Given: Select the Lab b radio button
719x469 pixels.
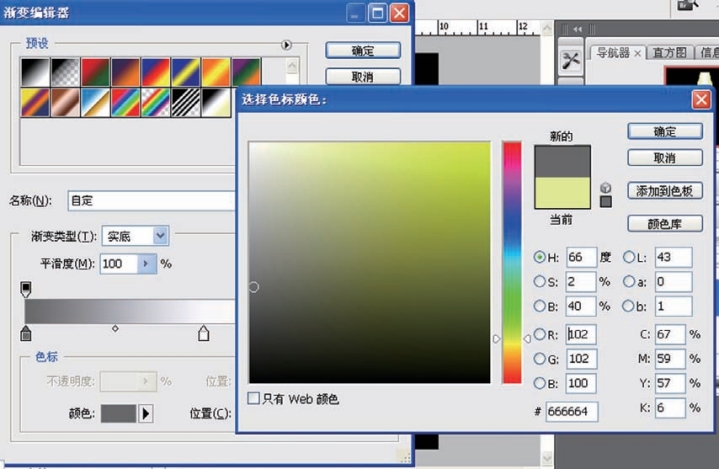Looking at the screenshot, I should (629, 305).
